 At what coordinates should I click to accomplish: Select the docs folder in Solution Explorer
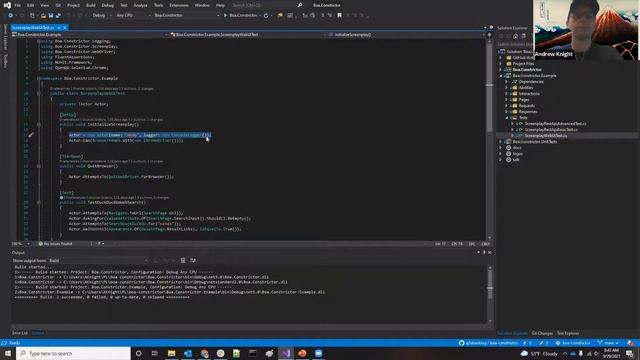(517, 148)
